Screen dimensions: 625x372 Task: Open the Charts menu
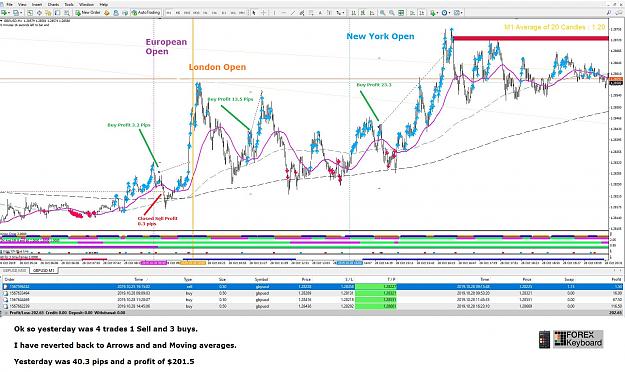[53, 4]
